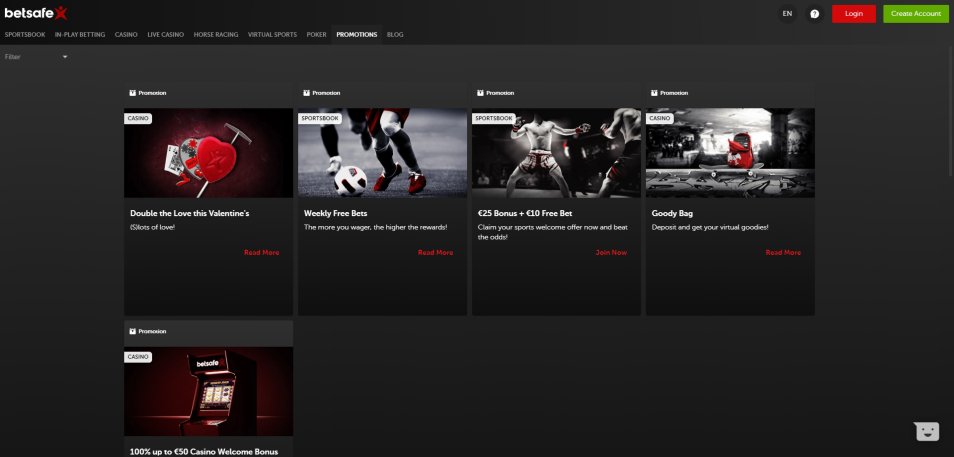Viewport: 954px width, 457px height.
Task: Click the €25 Bonus + €10 Free Bet title
Action: pyautogui.click(x=525, y=214)
